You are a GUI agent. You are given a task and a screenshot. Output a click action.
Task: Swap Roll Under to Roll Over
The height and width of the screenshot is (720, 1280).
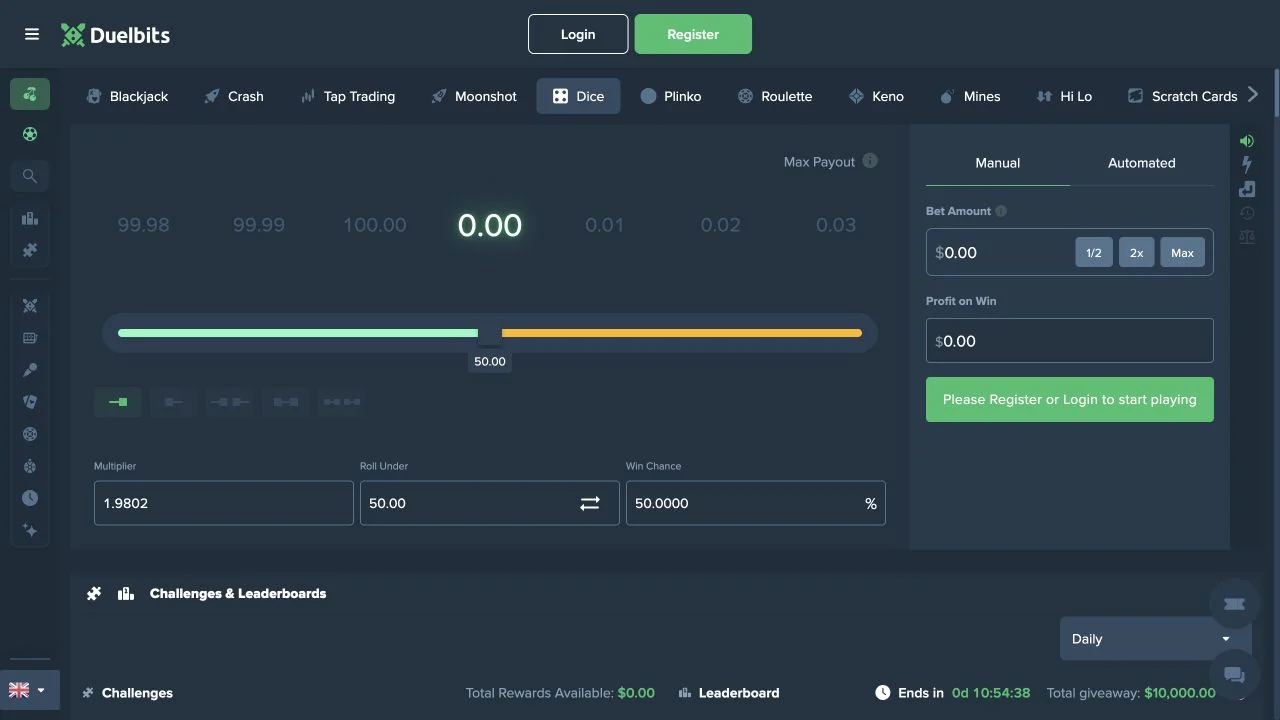(x=590, y=503)
